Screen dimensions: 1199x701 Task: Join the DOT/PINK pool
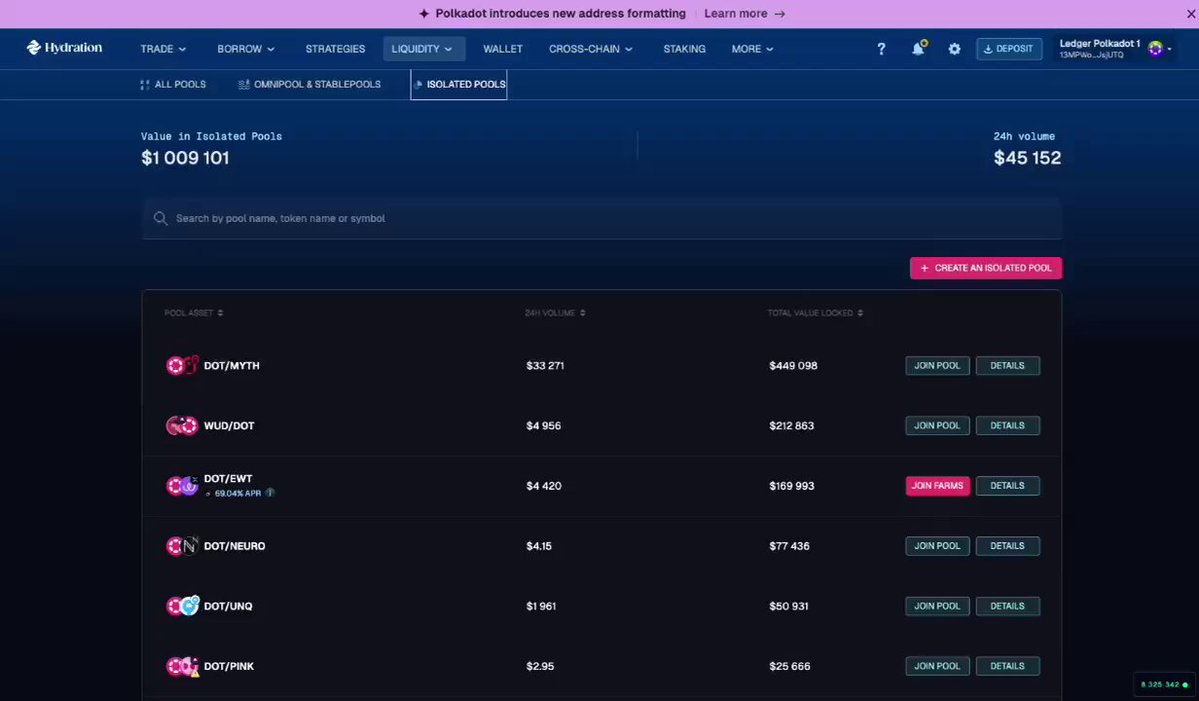pyautogui.click(x=937, y=667)
